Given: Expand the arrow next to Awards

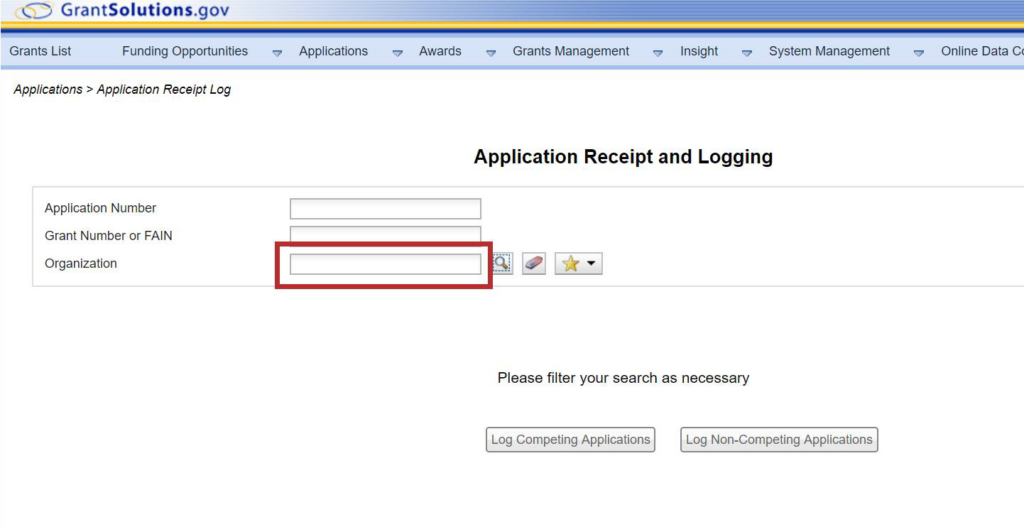Looking at the screenshot, I should click(491, 53).
